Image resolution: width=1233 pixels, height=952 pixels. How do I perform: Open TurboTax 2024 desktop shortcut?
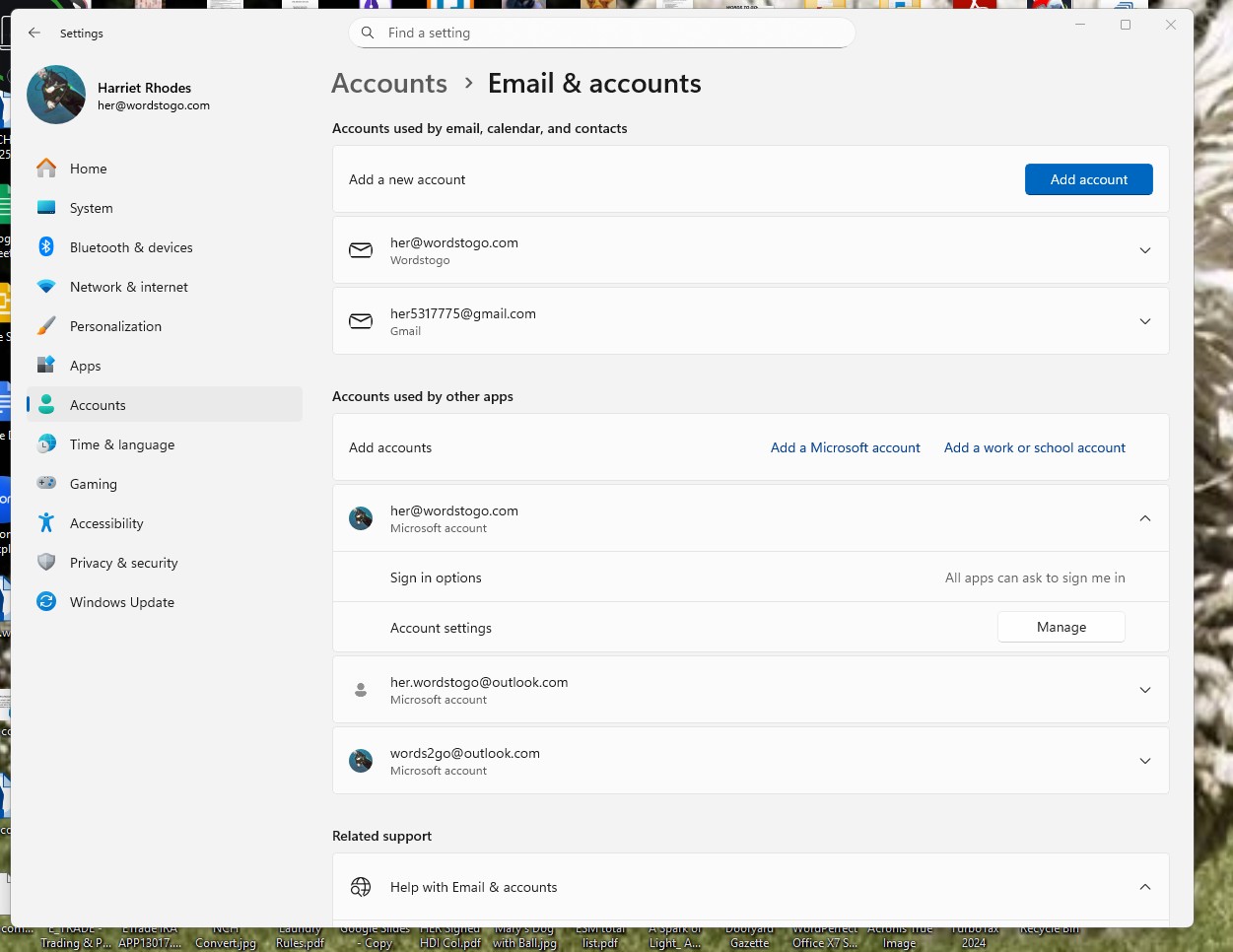(975, 935)
